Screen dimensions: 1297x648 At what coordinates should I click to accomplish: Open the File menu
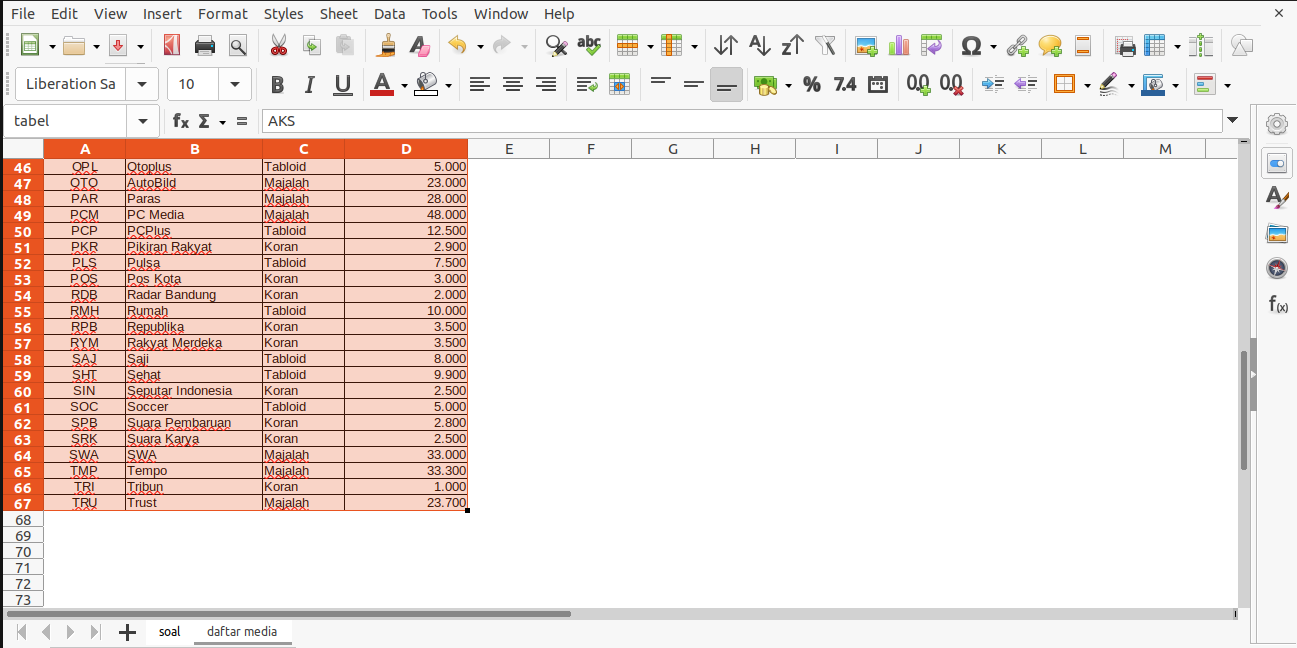23,13
